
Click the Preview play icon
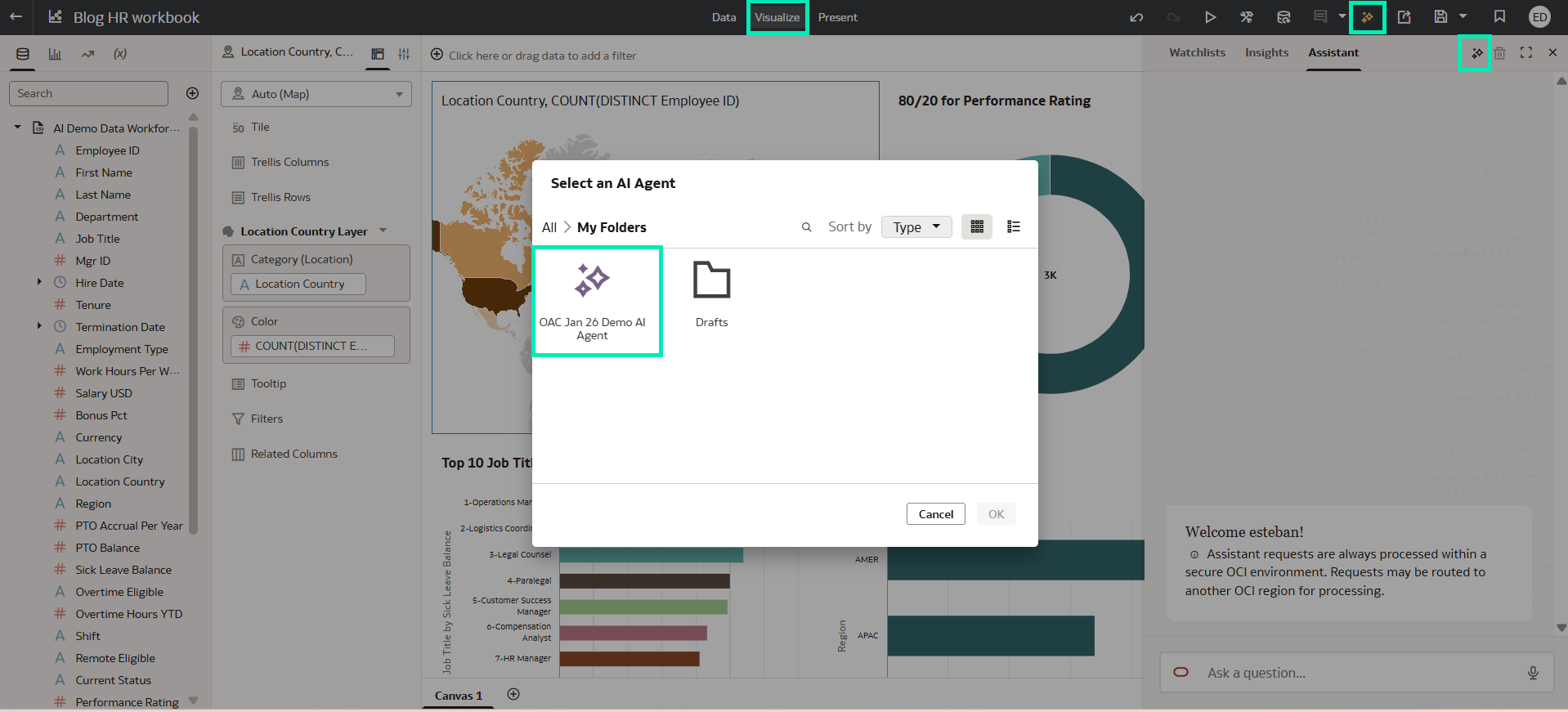pos(1210,17)
